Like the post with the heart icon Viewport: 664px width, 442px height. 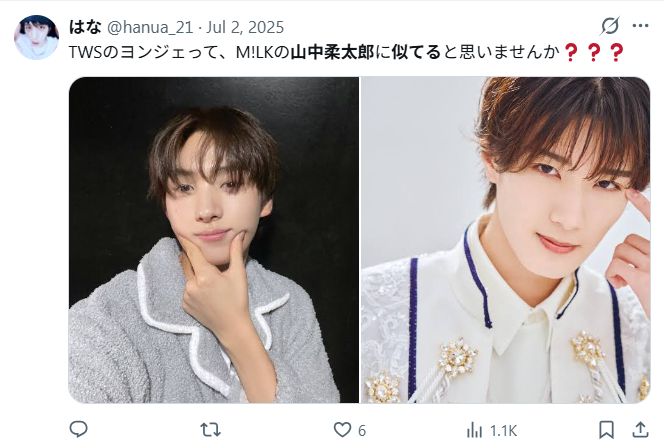coord(342,430)
